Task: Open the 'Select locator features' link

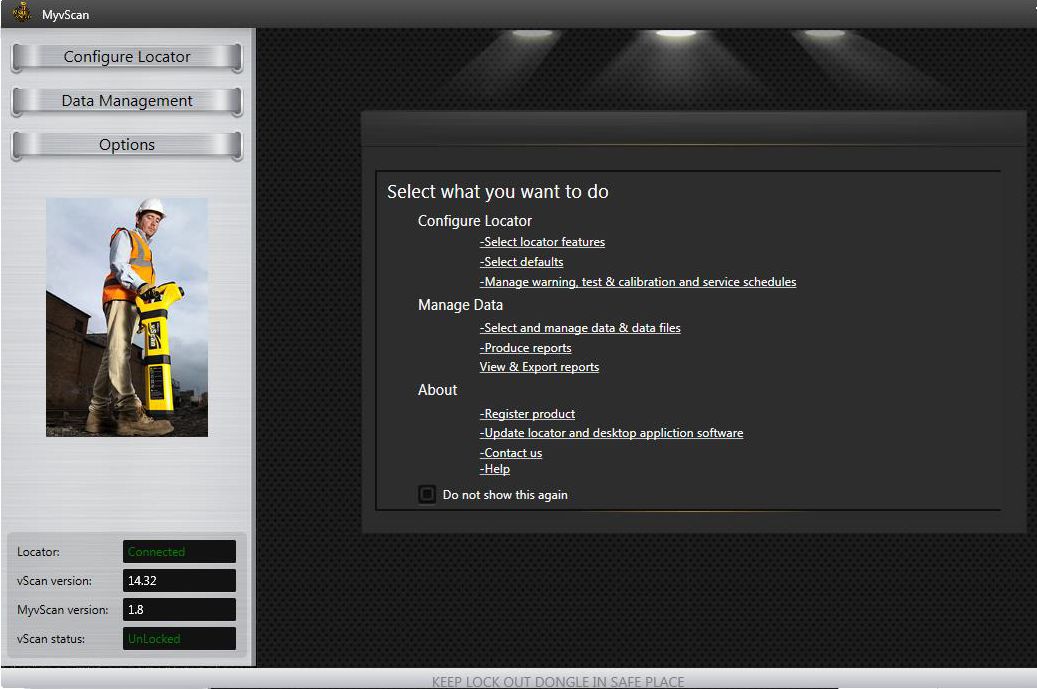Action: 542,242
